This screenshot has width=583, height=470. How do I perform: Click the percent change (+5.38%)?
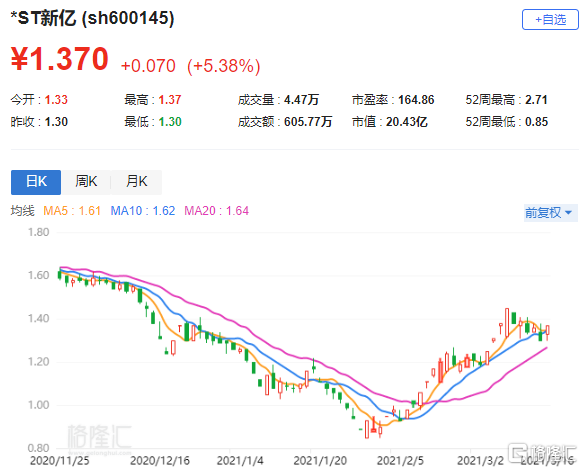(223, 66)
